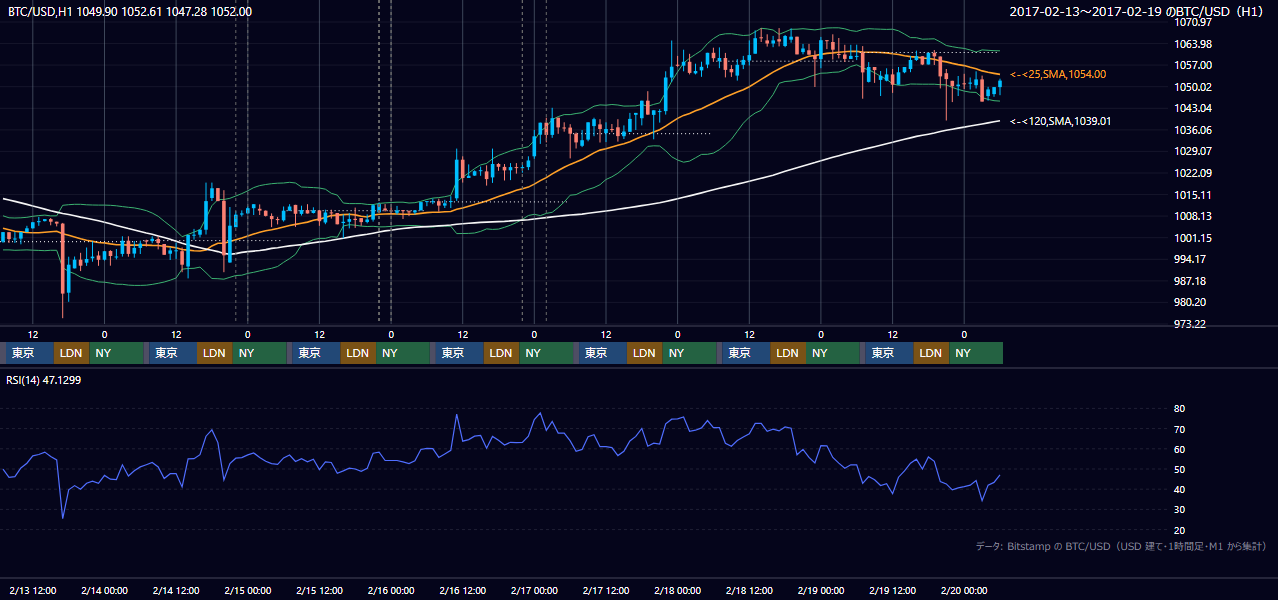Image resolution: width=1278 pixels, height=600 pixels.
Task: Select the white 120 SMA 1039.01 label
Action: point(1061,121)
